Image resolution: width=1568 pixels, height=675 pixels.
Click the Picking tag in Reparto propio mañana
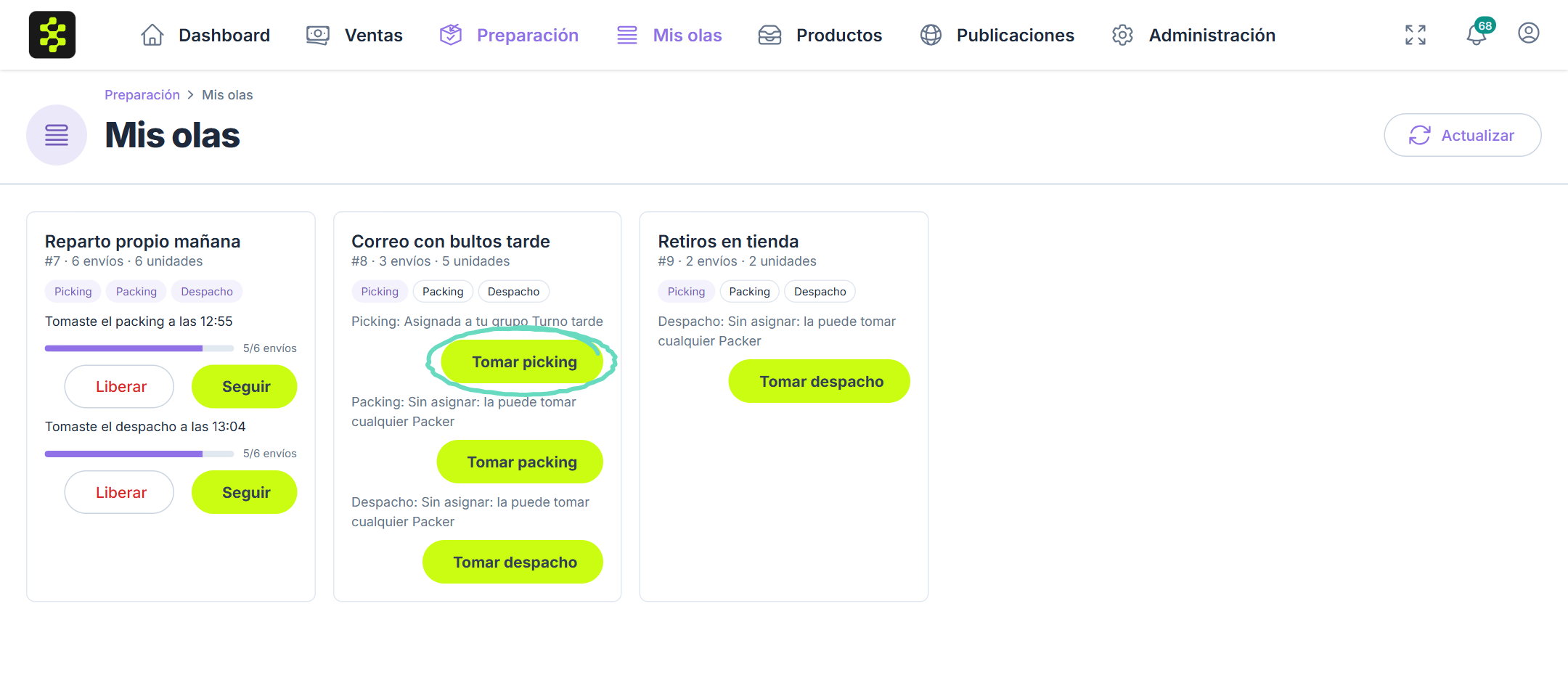click(73, 292)
